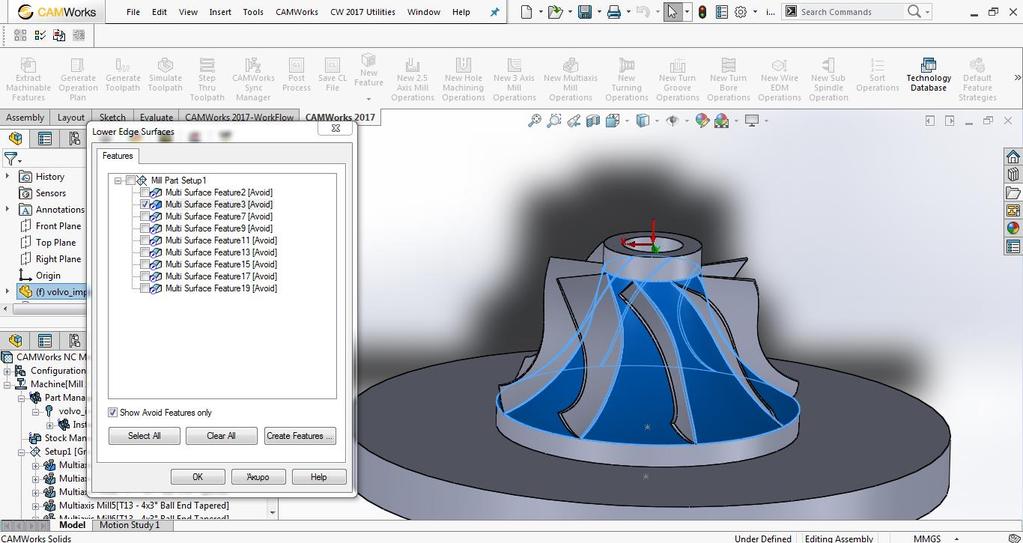1023x543 pixels.
Task: Open the Options gear icon
Action: 741,12
